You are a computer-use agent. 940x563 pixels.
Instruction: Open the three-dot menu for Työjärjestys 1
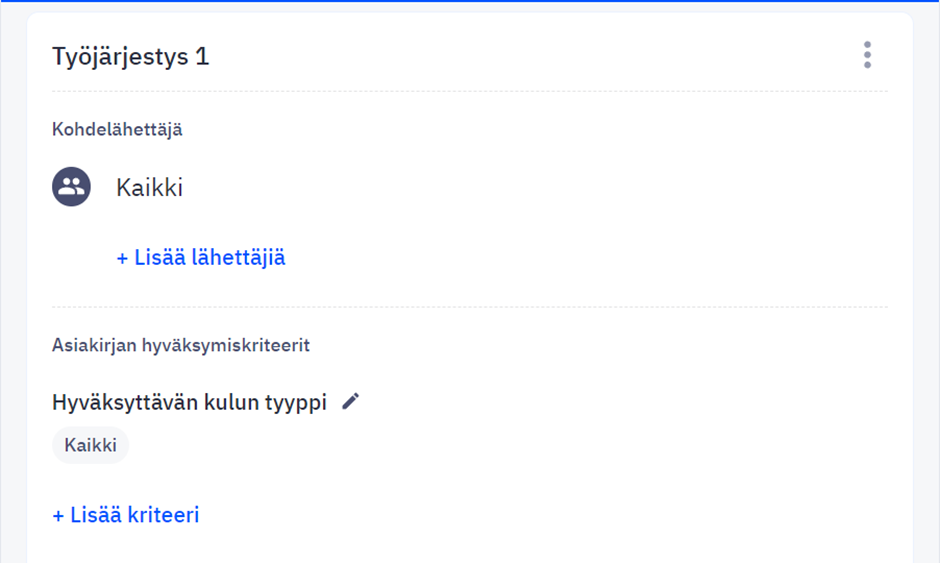click(x=867, y=55)
